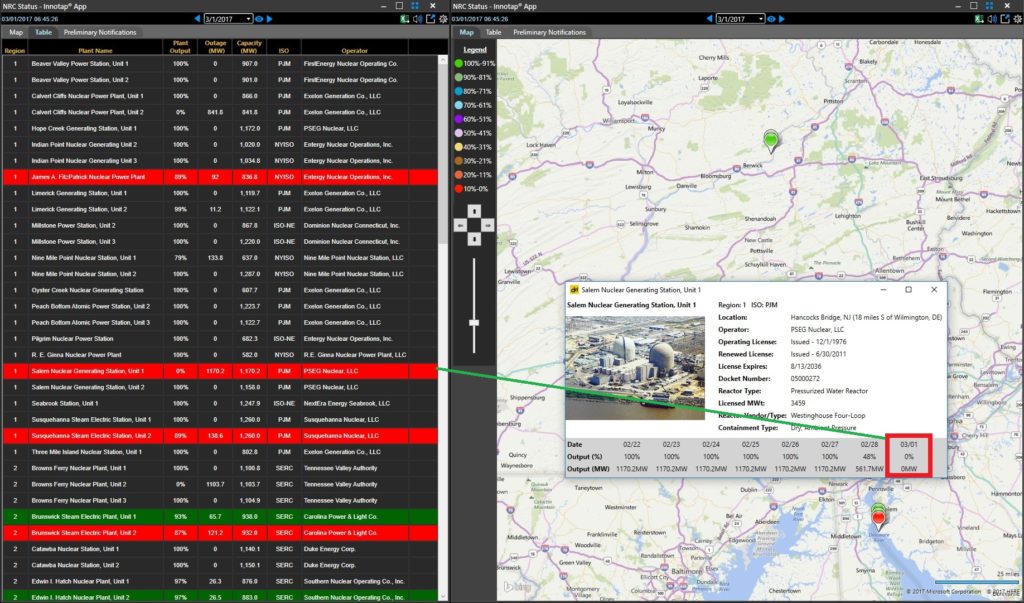Select Brunswick Steam Electric Plant, Unit 2 row
The image size is (1024, 603).
[219, 533]
